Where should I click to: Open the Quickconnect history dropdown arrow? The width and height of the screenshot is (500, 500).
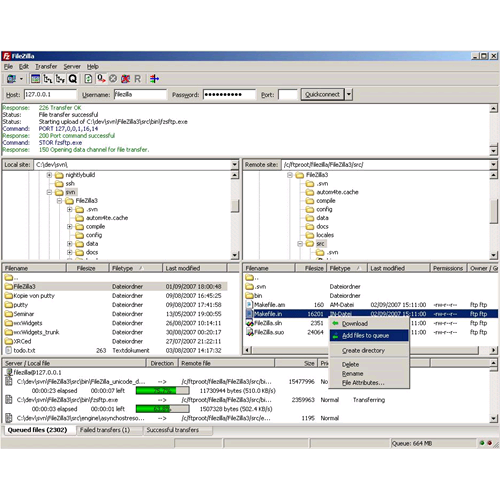349,95
